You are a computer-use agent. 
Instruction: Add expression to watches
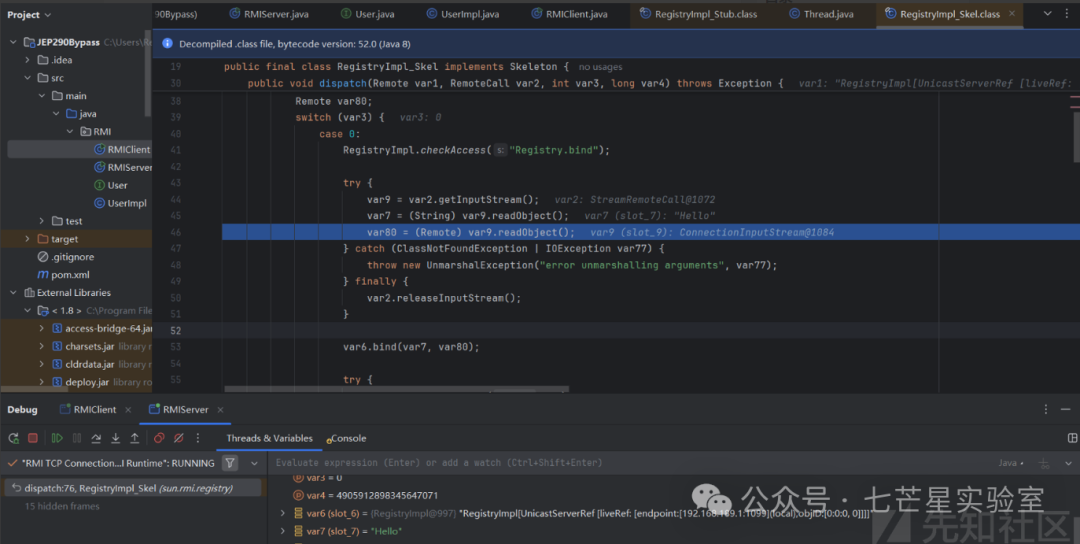[x=1044, y=463]
